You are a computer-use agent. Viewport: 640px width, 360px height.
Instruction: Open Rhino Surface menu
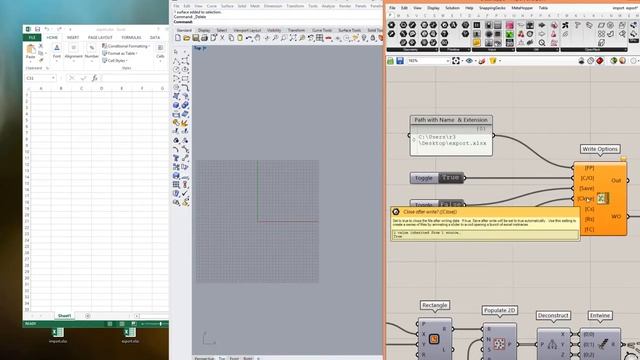click(227, 6)
